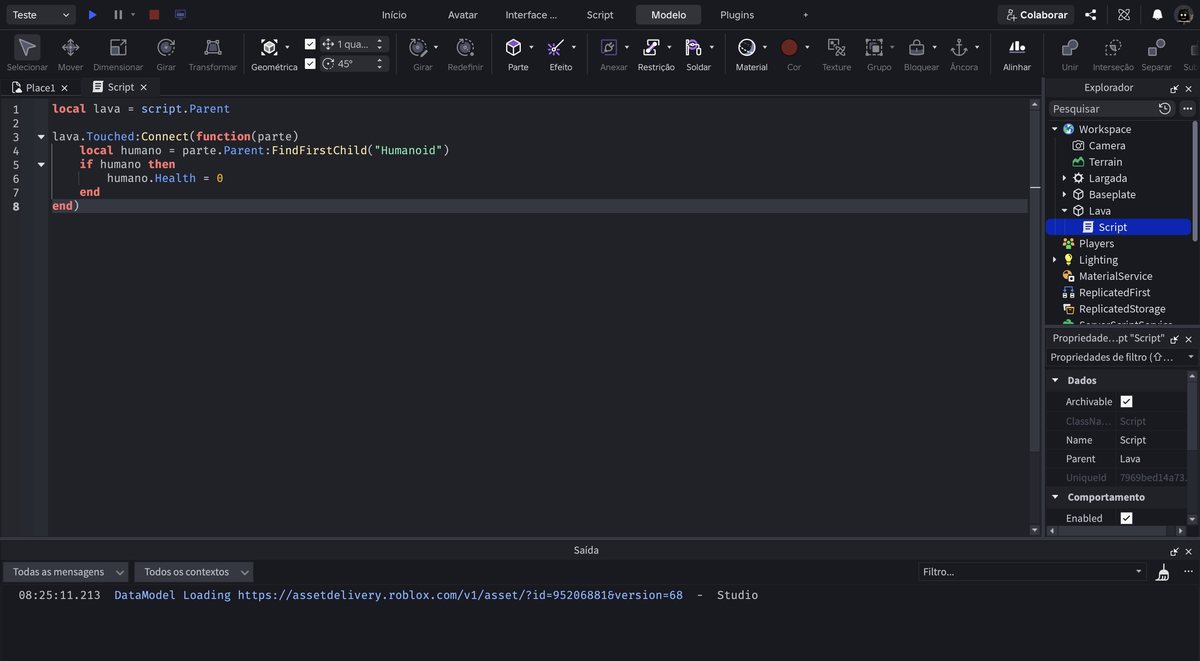Image resolution: width=1200 pixels, height=661 pixels.
Task: Increase the 45° rotation snap stepper
Action: click(379, 60)
